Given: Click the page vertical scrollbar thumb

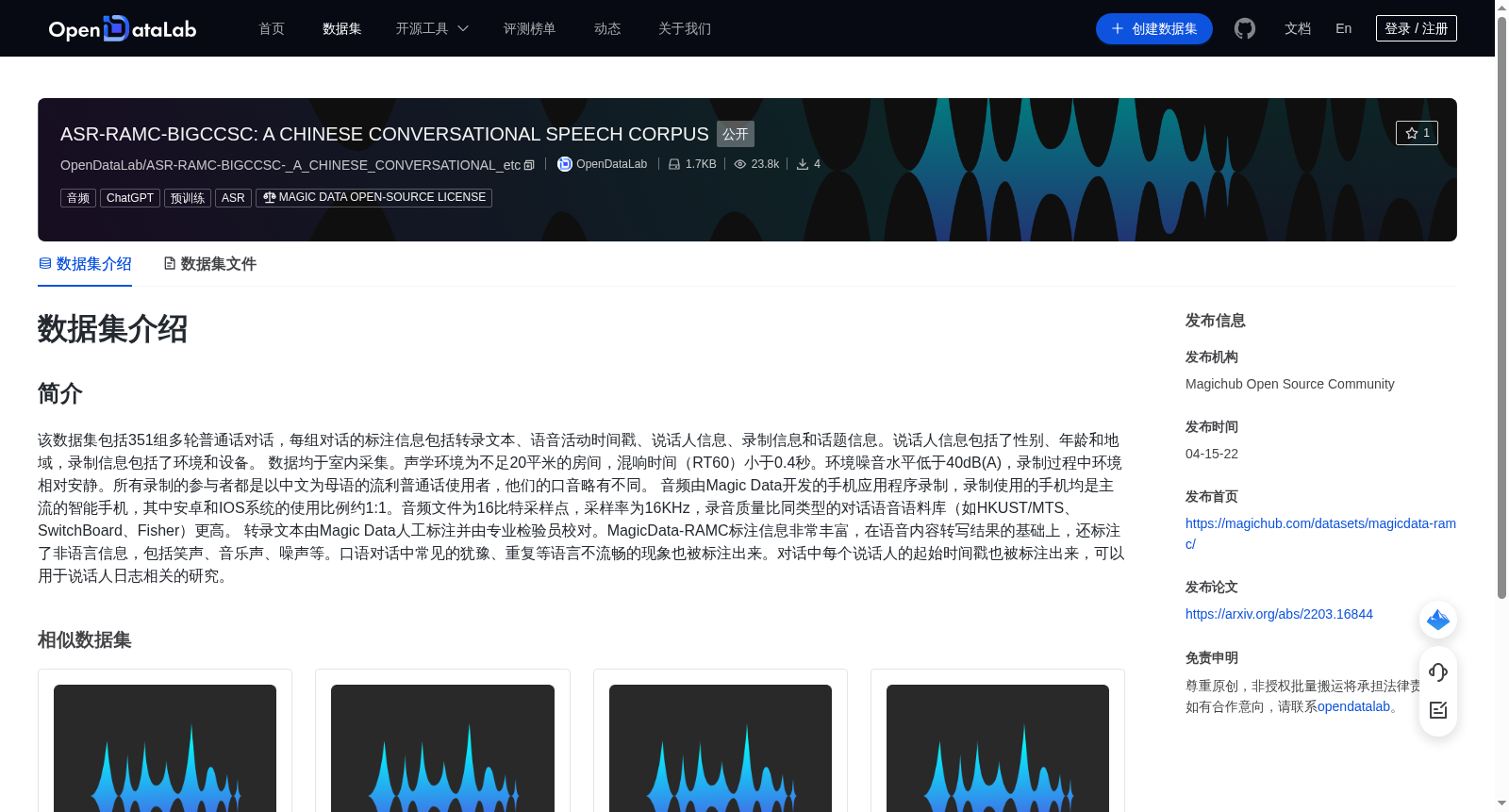Looking at the screenshot, I should tap(1501, 307).
